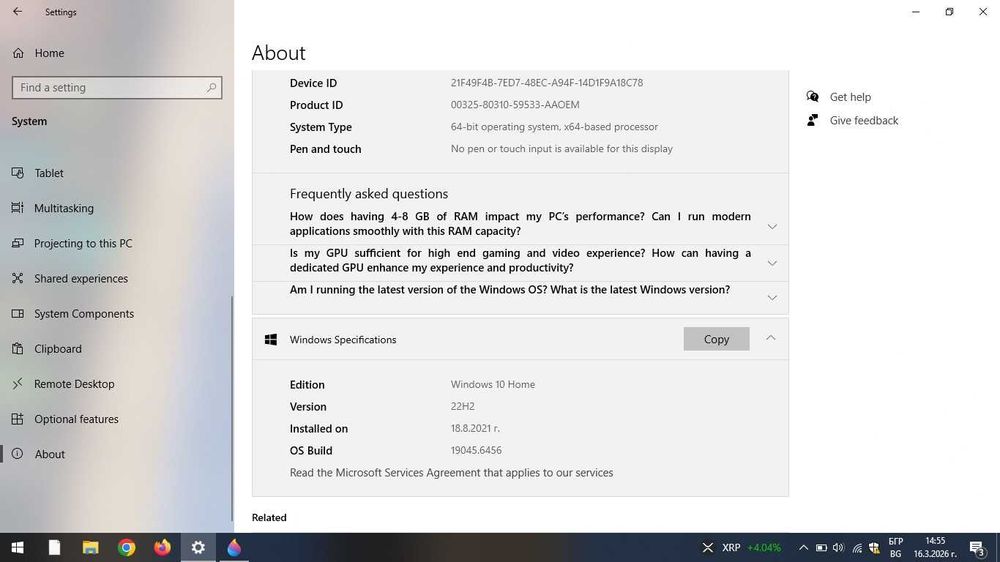Show hidden system tray icons
Image resolution: width=1000 pixels, height=562 pixels.
click(803, 547)
